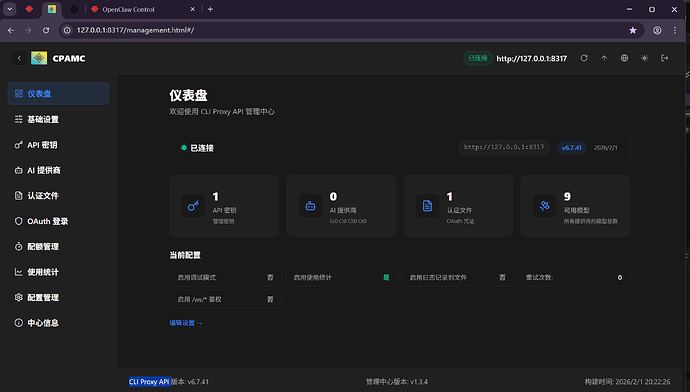The image size is (690, 392).
Task: Click the CLI Proxy API version footer text
Action: coord(169,382)
